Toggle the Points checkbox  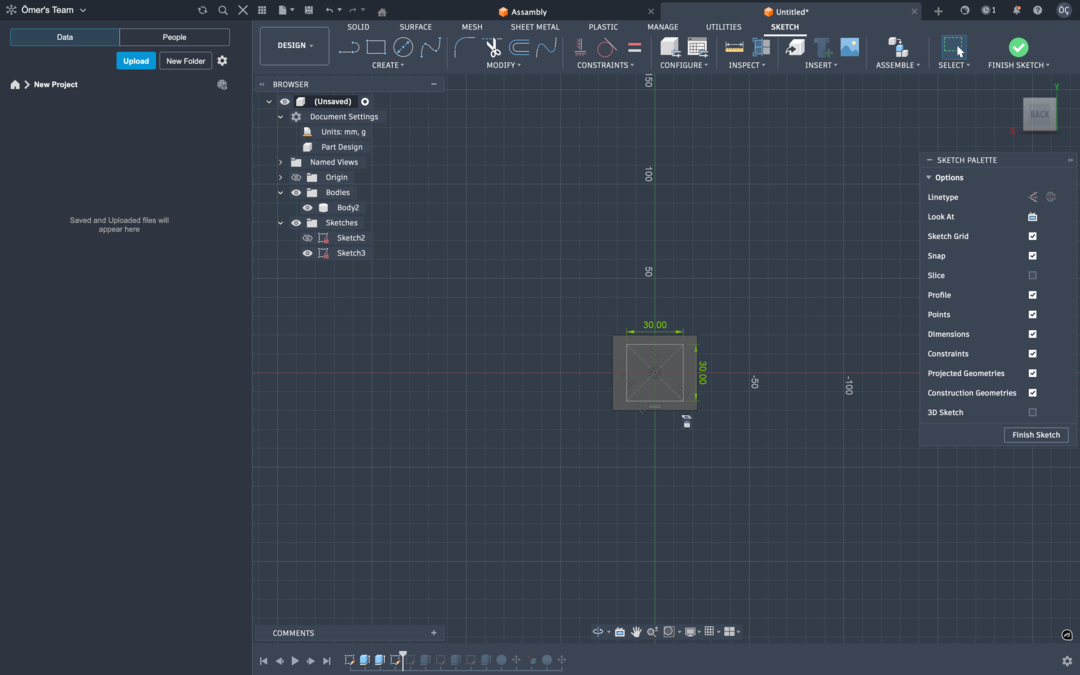[1032, 315]
